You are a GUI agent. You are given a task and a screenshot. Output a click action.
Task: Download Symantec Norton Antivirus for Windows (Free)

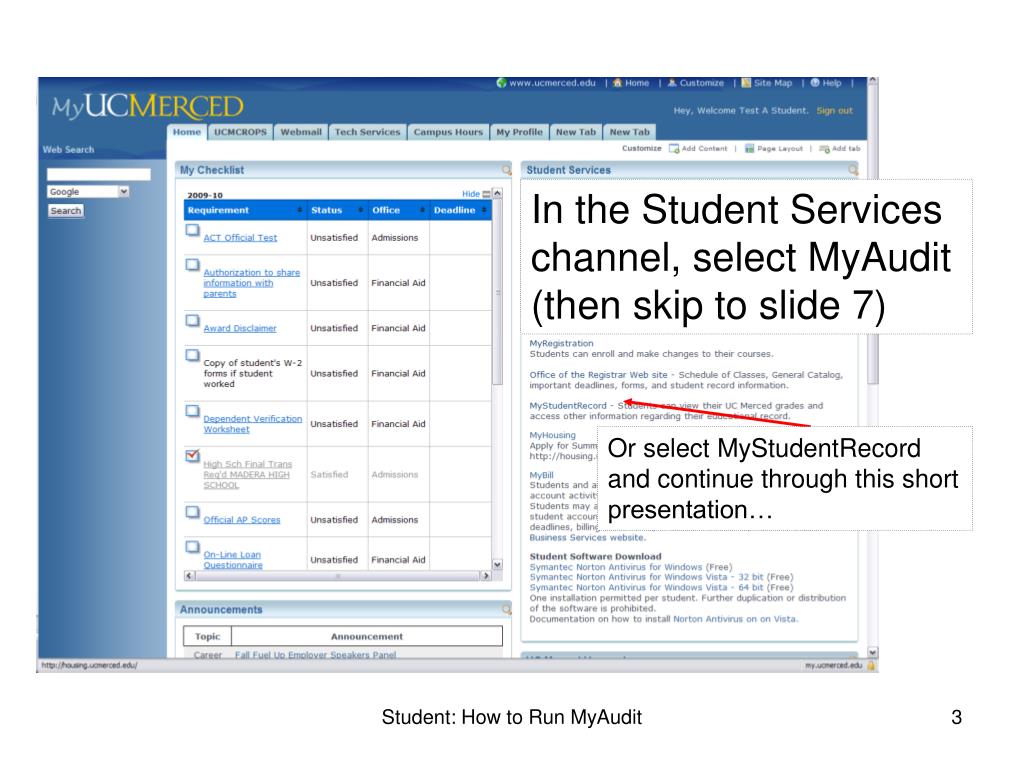click(615, 568)
